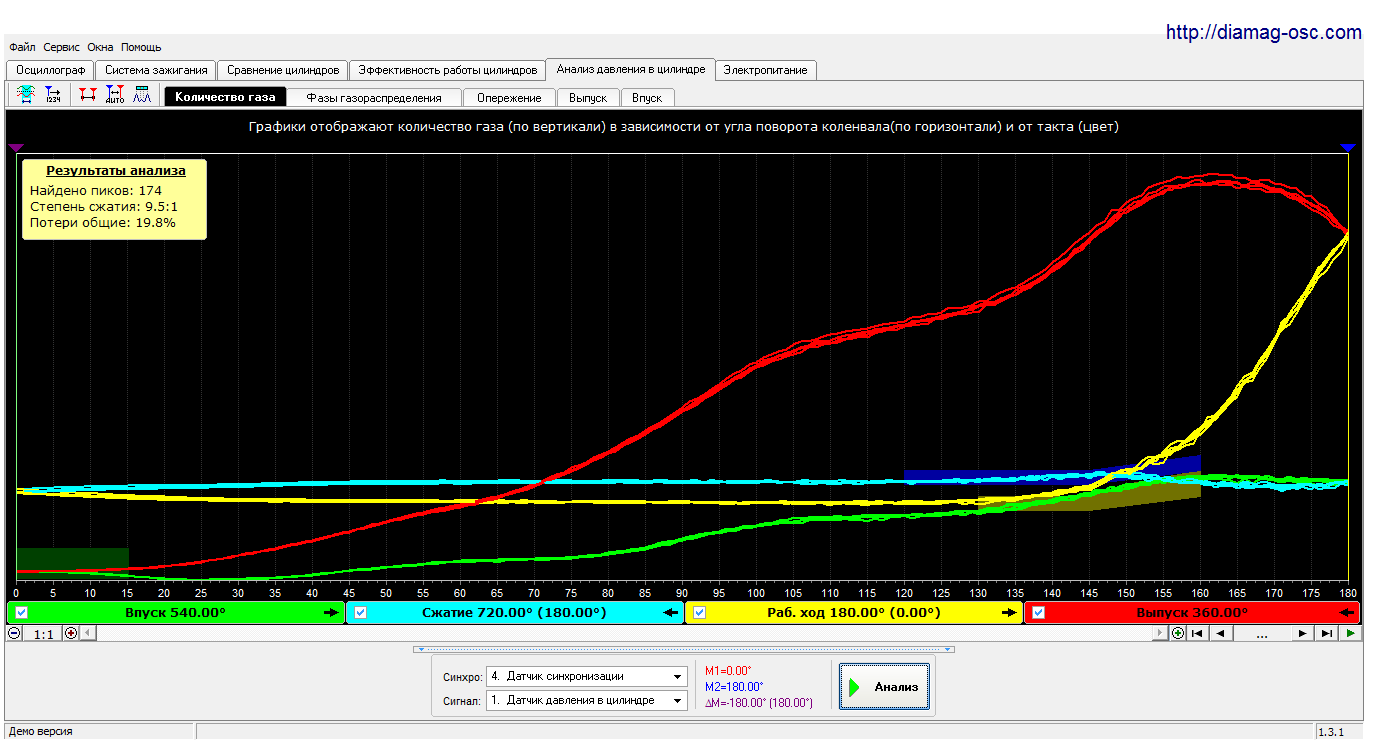
Task: Click the arrow on the Сжатие stroke bar
Action: coord(671,612)
